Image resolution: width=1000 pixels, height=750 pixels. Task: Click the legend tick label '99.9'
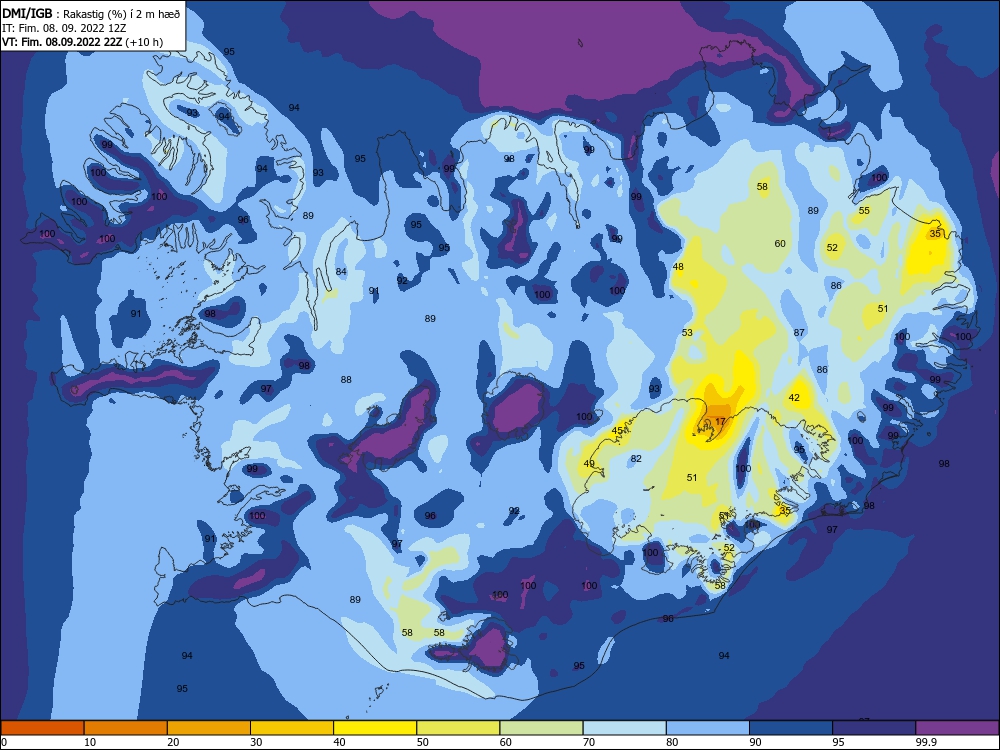point(926,742)
